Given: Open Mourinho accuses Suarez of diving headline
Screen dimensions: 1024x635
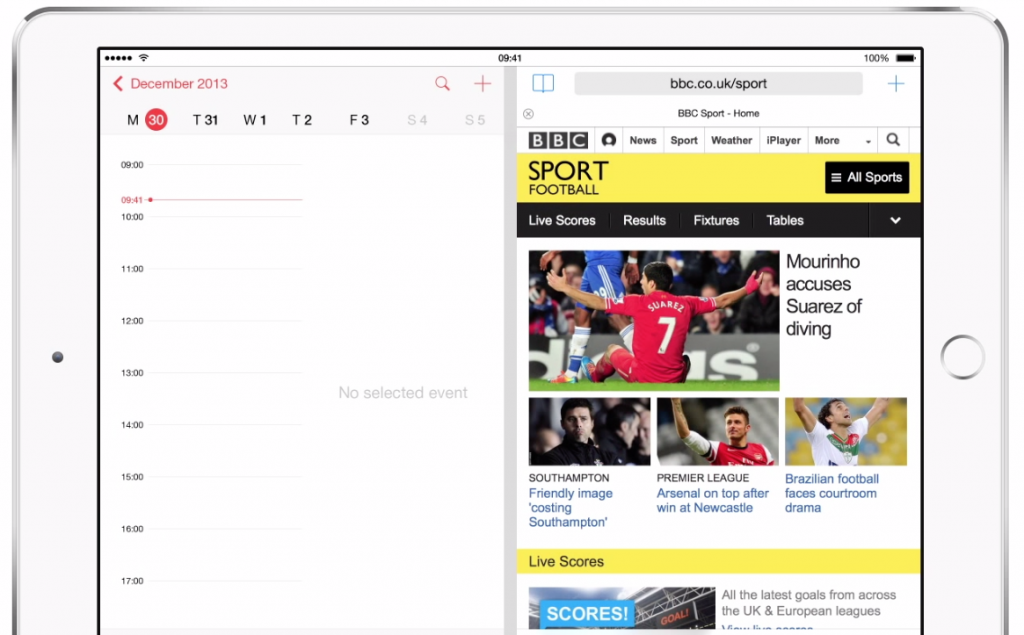Looking at the screenshot, I should click(x=823, y=295).
